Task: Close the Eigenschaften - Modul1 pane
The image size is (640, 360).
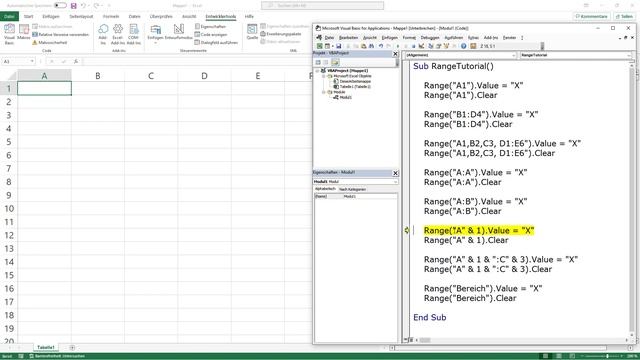Action: (395, 173)
